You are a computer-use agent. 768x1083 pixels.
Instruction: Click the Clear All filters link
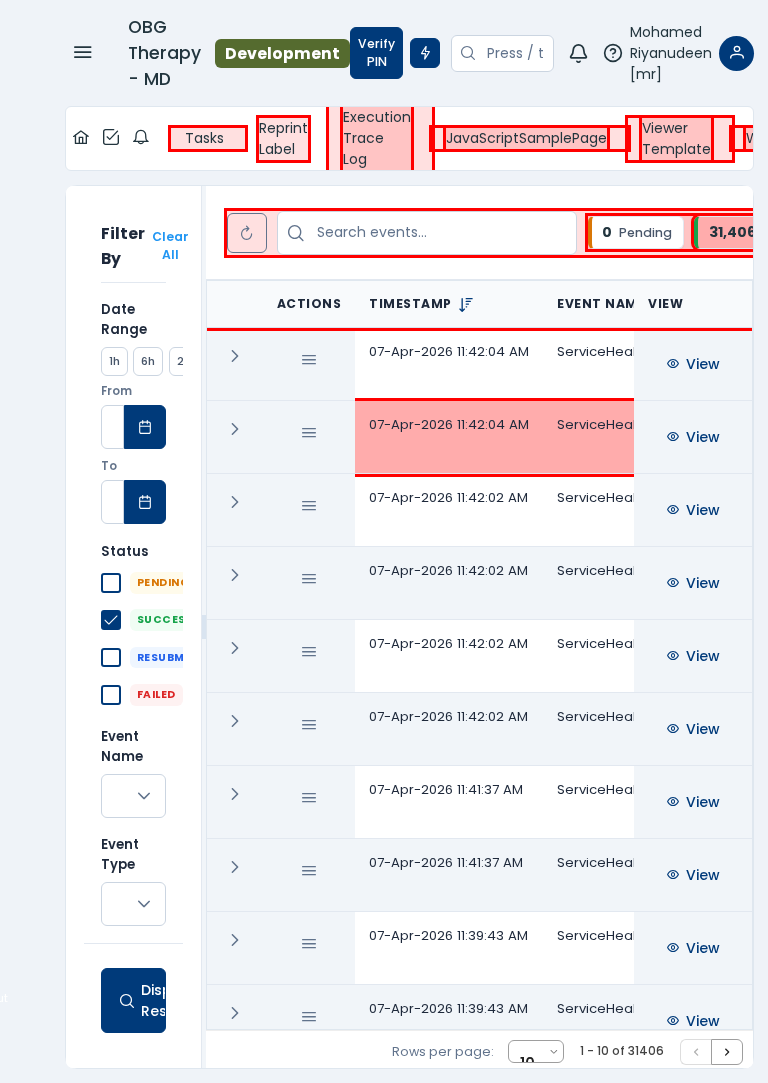170,246
